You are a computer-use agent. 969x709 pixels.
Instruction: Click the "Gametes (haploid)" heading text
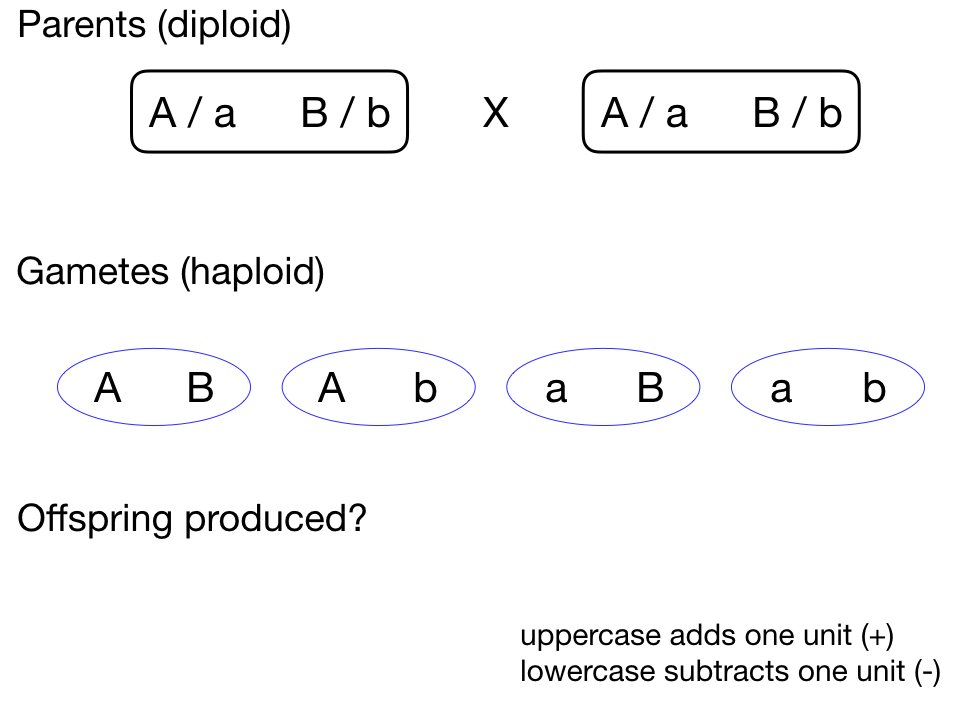click(171, 272)
